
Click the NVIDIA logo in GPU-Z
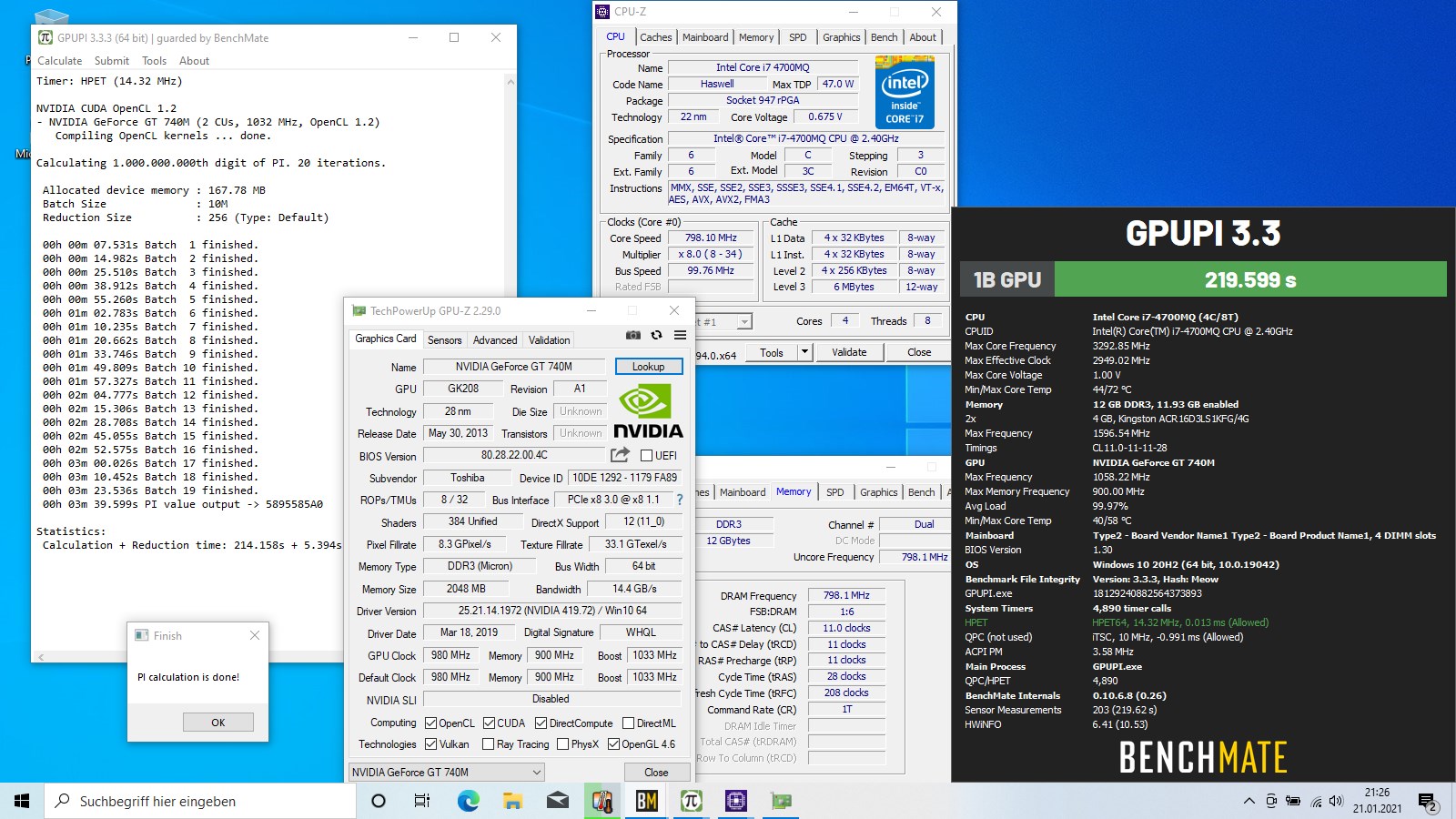pos(648,411)
